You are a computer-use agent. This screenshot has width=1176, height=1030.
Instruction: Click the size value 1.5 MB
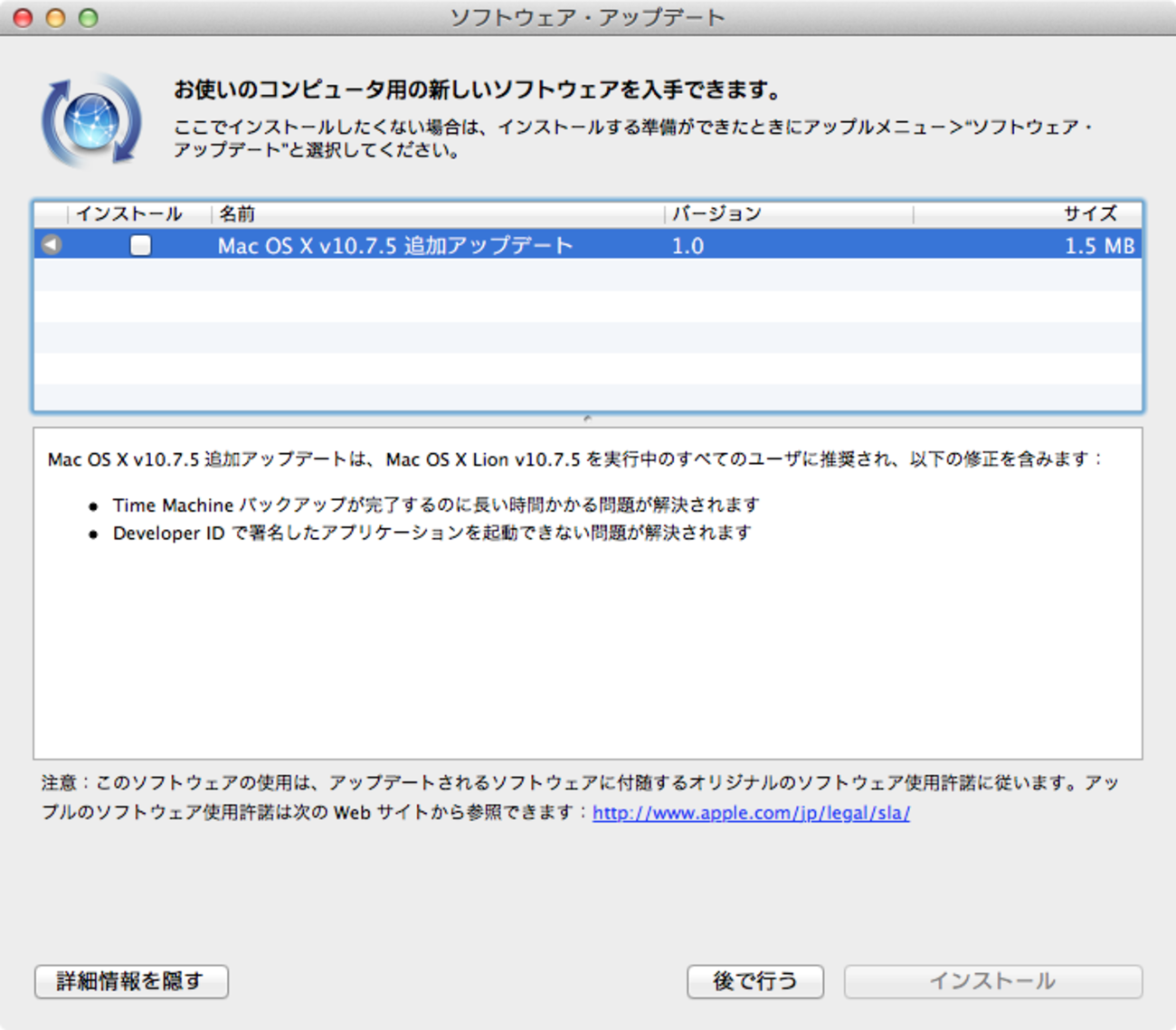point(1099,245)
